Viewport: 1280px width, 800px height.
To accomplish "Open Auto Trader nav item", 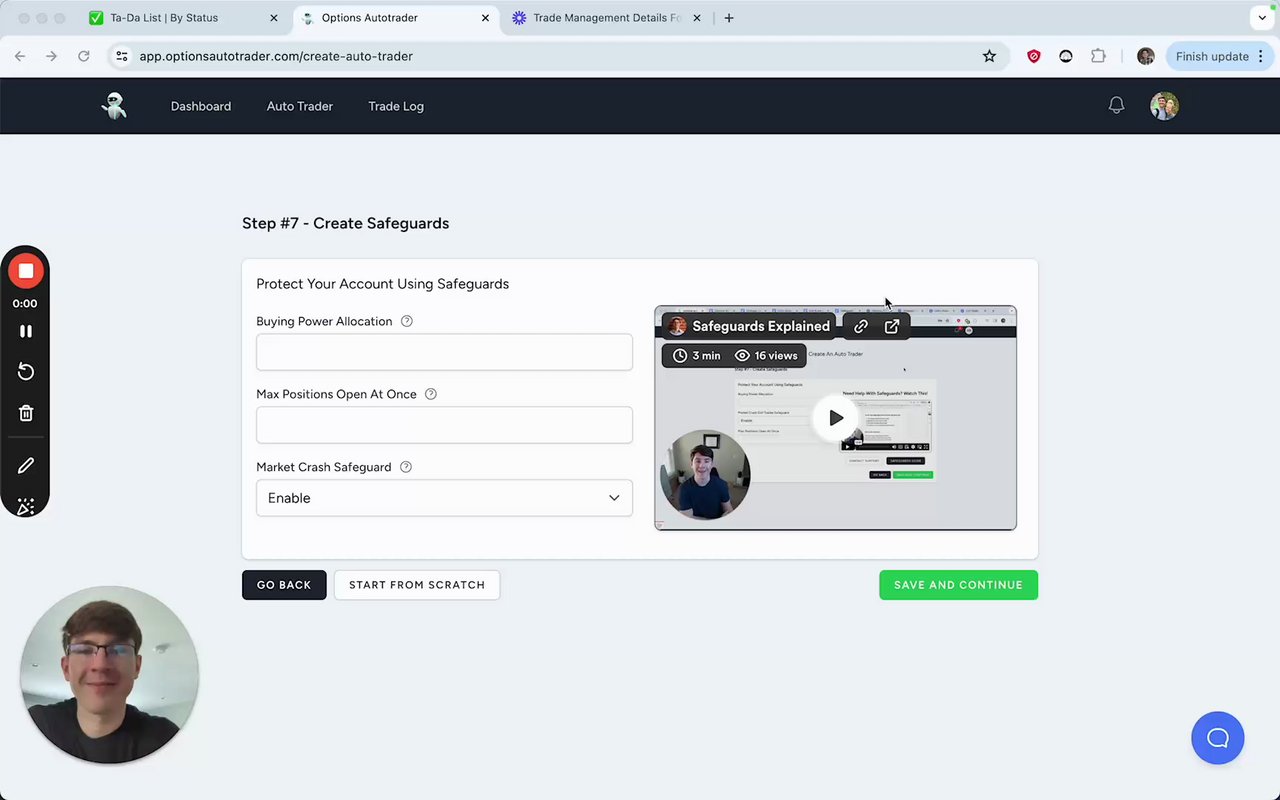I will coord(300,106).
